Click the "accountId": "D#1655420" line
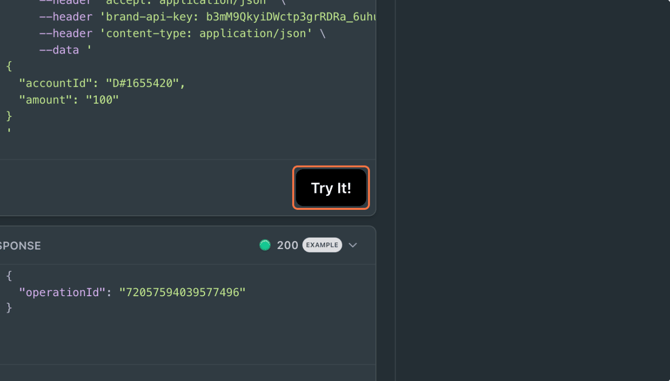 coord(102,83)
